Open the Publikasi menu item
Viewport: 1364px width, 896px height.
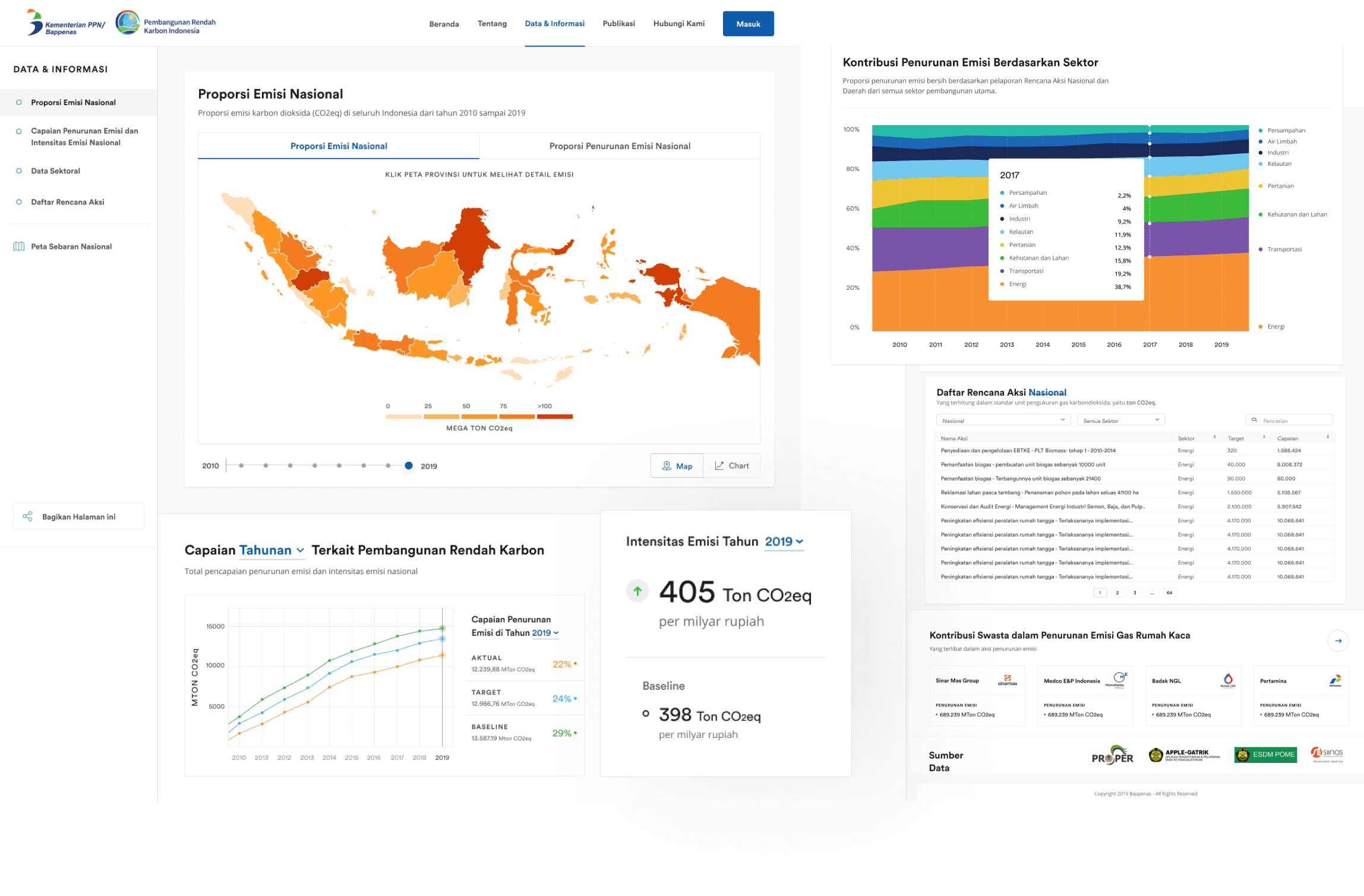[x=618, y=24]
